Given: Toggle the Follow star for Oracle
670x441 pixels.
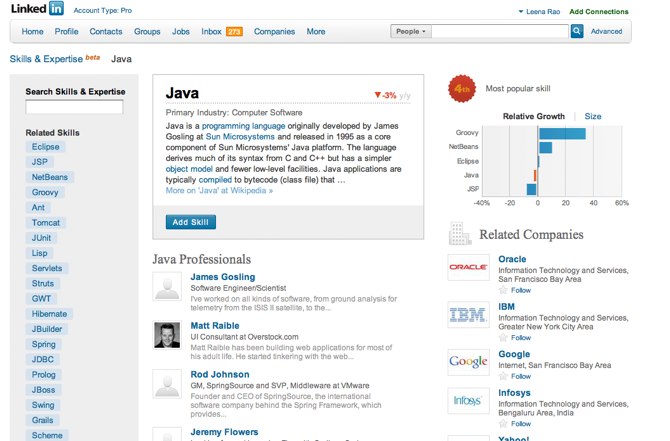Looking at the screenshot, I should click(503, 290).
